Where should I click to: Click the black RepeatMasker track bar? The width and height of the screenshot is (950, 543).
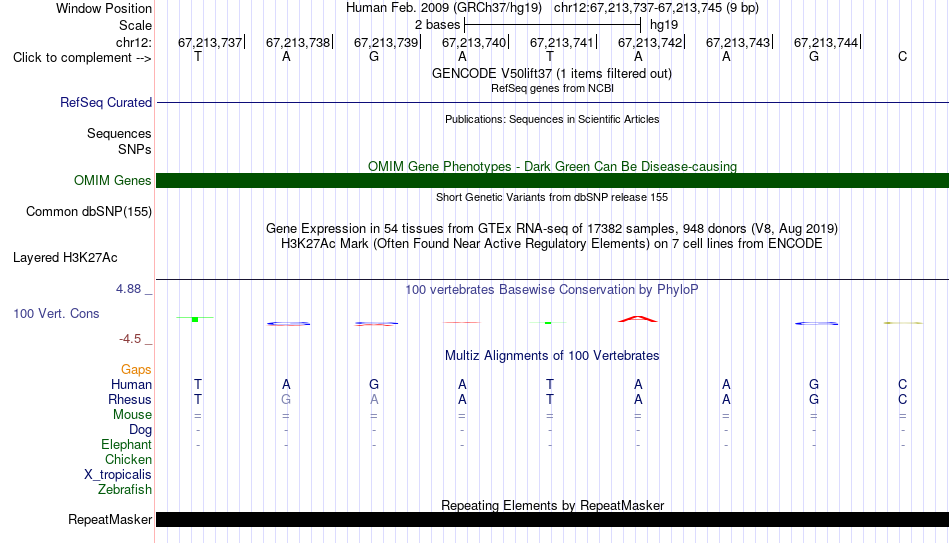coord(553,519)
